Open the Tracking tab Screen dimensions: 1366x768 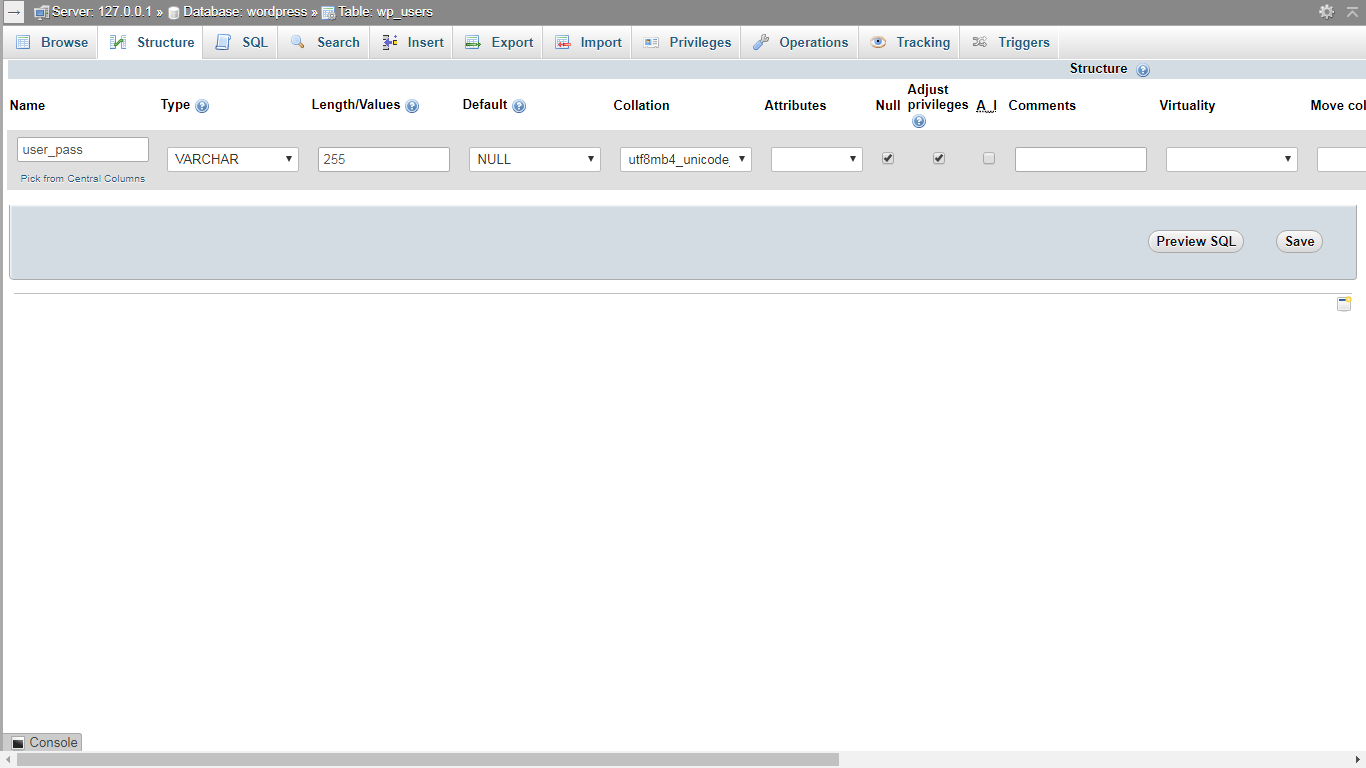coord(910,42)
